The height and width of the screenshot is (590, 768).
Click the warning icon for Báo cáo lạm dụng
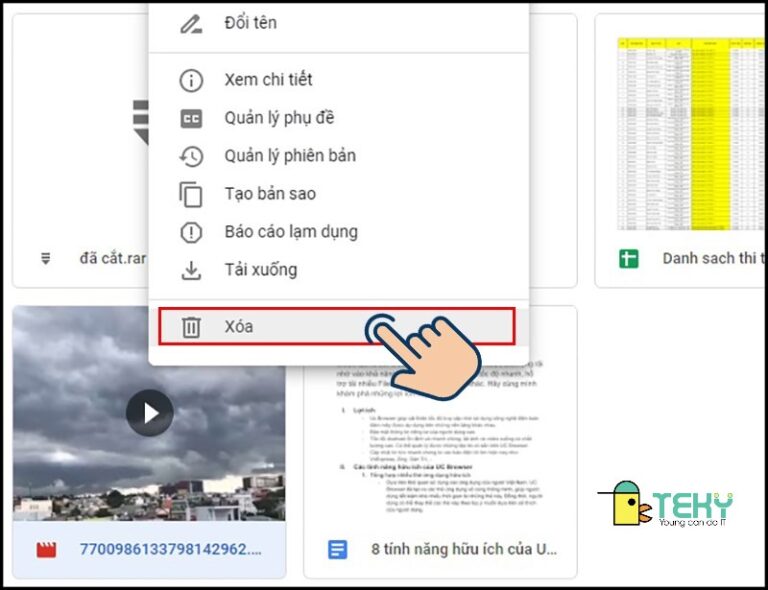190,232
